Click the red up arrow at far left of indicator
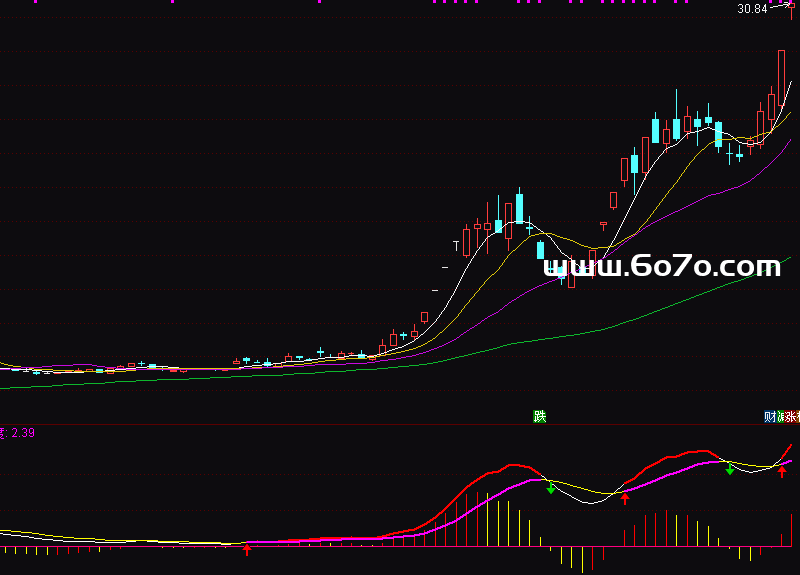 pos(247,548)
